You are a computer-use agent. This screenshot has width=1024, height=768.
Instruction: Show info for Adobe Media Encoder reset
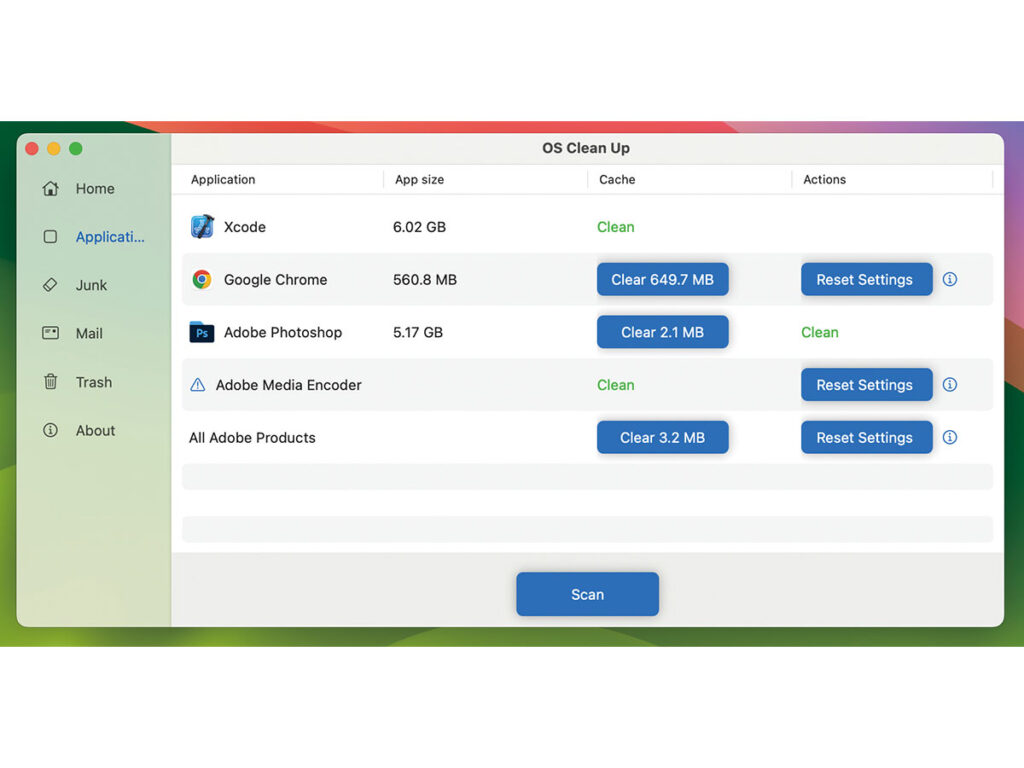pyautogui.click(x=950, y=385)
